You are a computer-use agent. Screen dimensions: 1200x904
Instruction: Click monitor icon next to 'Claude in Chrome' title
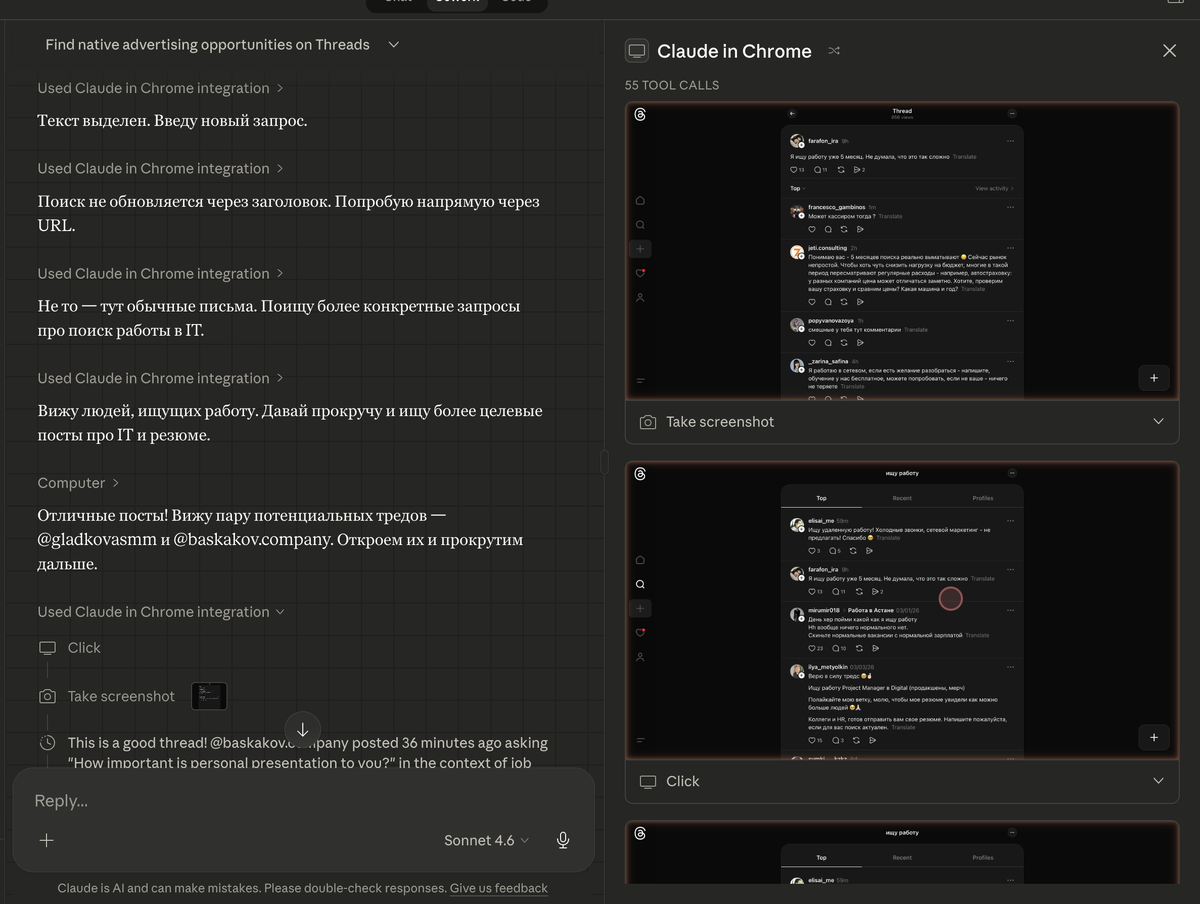(636, 51)
